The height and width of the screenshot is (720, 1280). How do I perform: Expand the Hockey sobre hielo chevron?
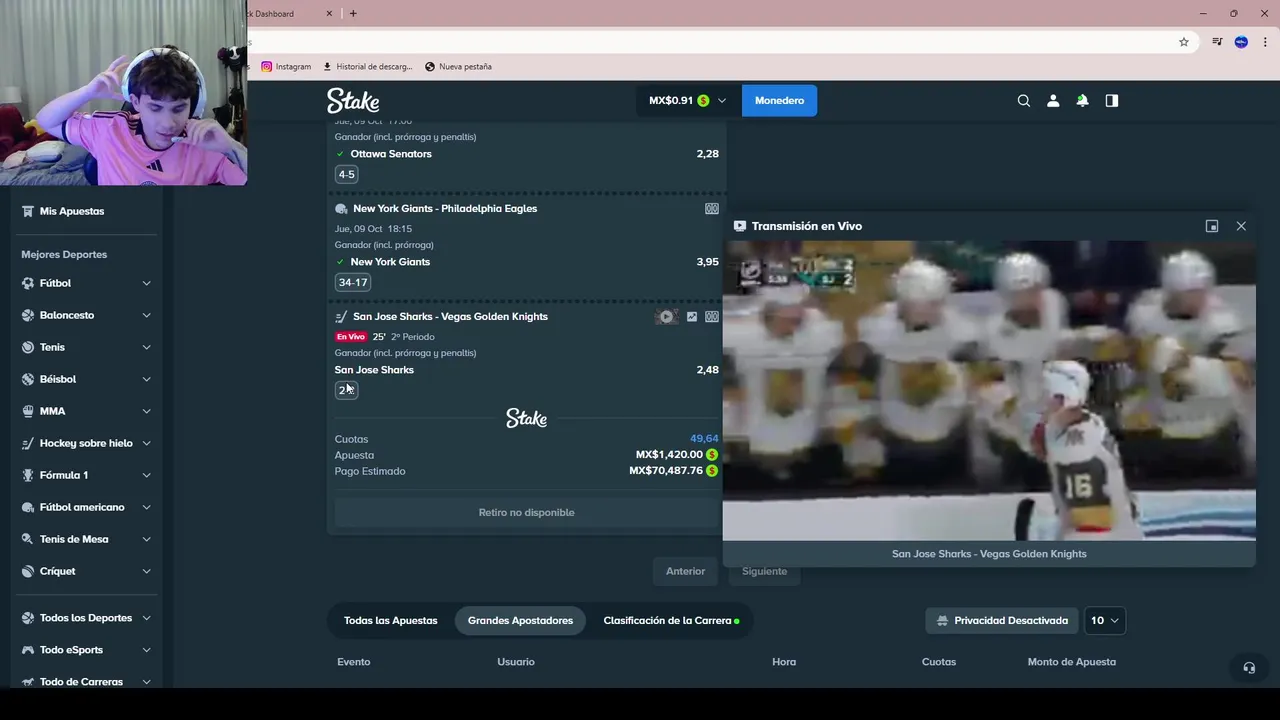click(146, 443)
